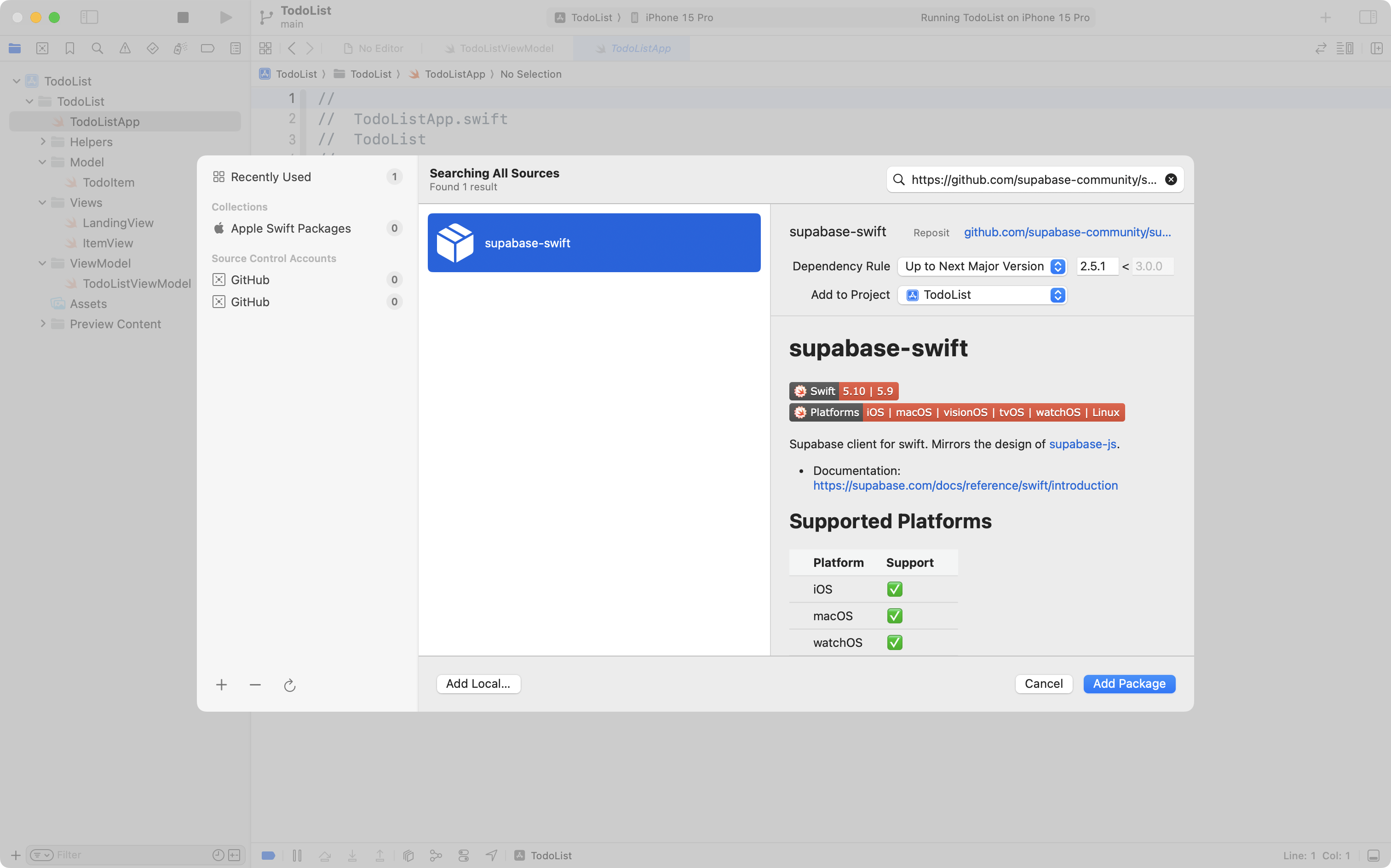The width and height of the screenshot is (1391, 868).
Task: Click the Stop button in the Xcode toolbar
Action: (183, 17)
